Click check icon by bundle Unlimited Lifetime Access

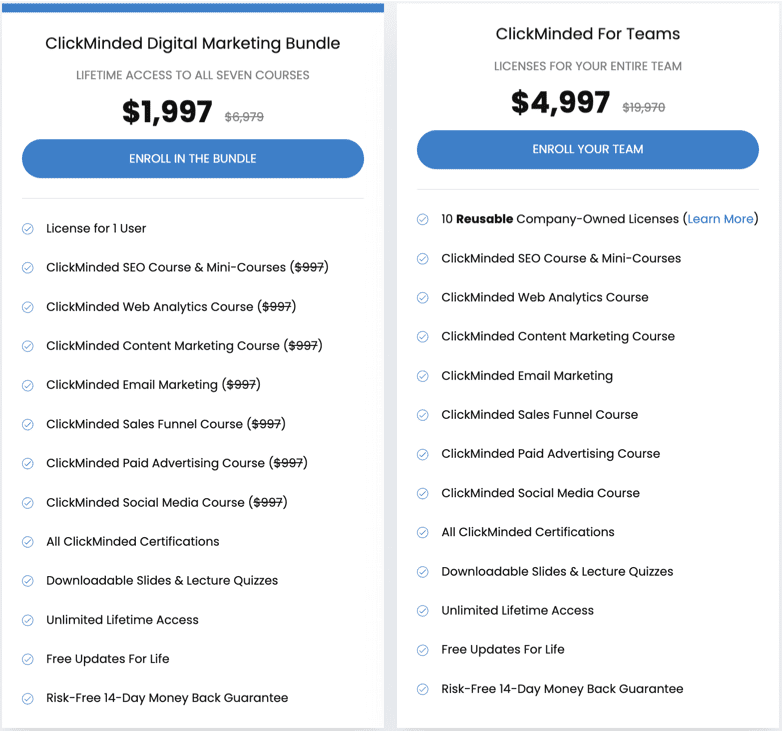click(x=28, y=620)
